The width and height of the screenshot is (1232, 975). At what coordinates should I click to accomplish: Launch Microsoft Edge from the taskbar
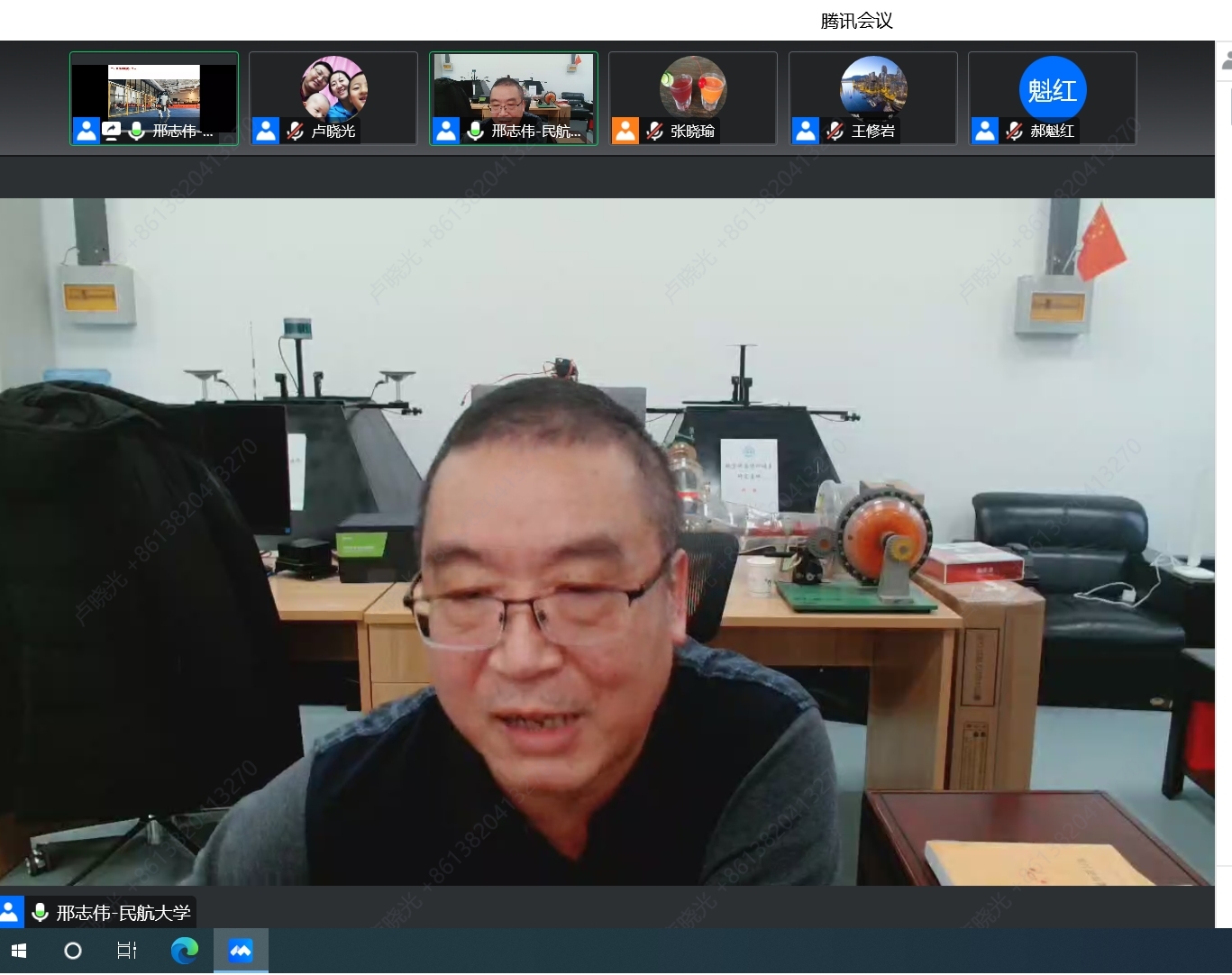pos(184,951)
